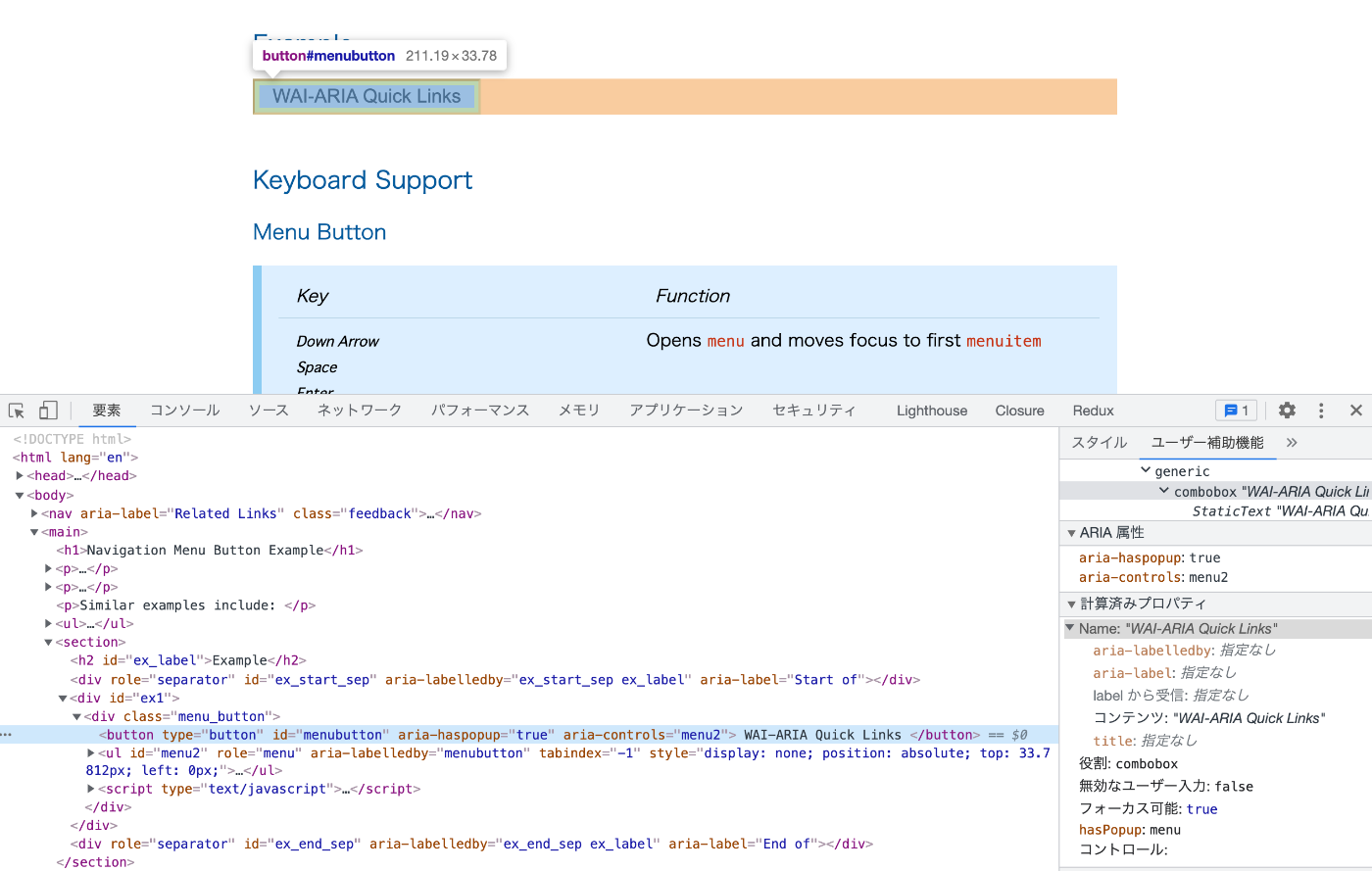This screenshot has height=871, width=1372.
Task: Expand the ul node under Similar examples
Action: click(49, 623)
